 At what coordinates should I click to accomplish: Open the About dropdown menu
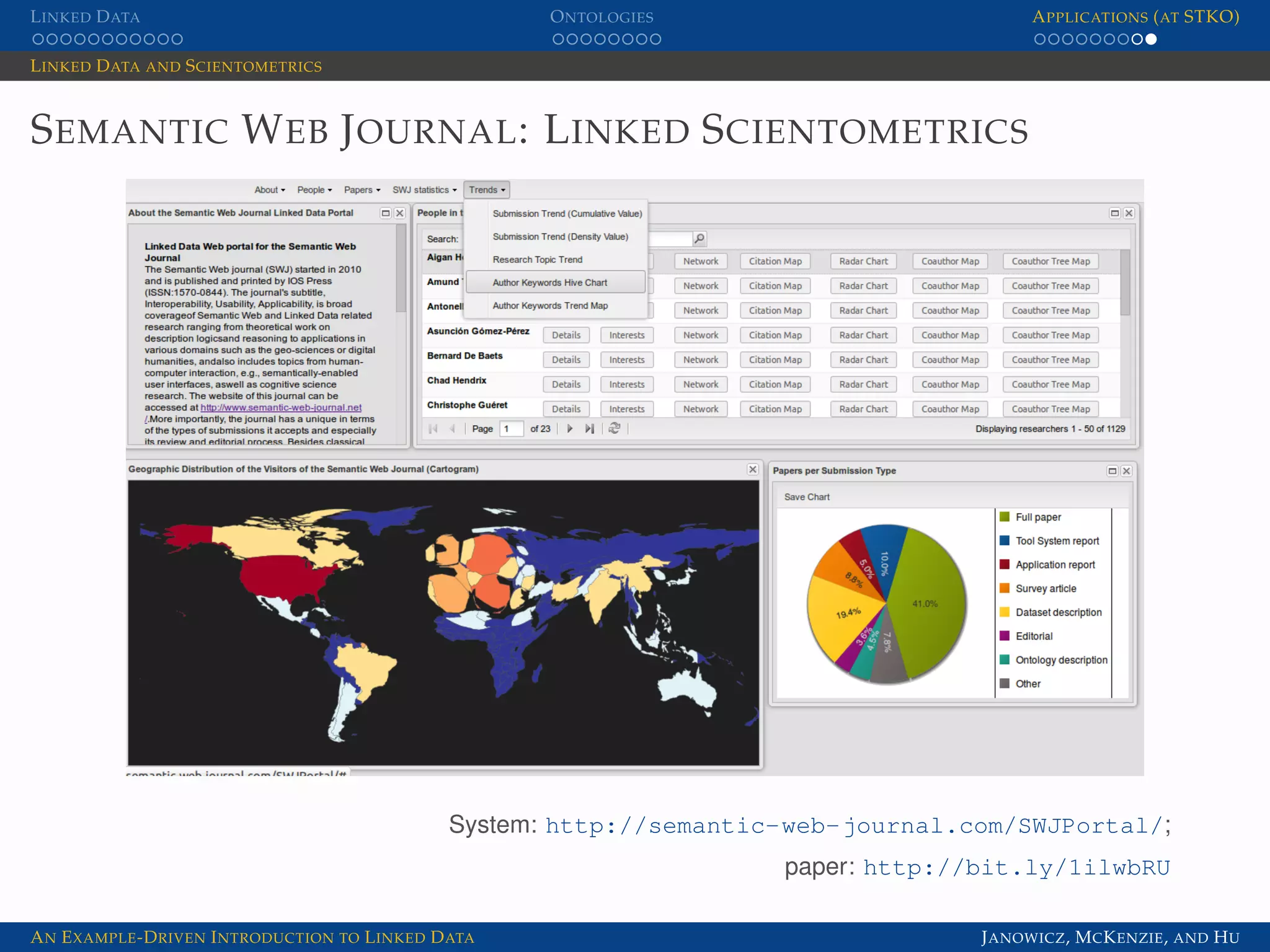(x=270, y=190)
